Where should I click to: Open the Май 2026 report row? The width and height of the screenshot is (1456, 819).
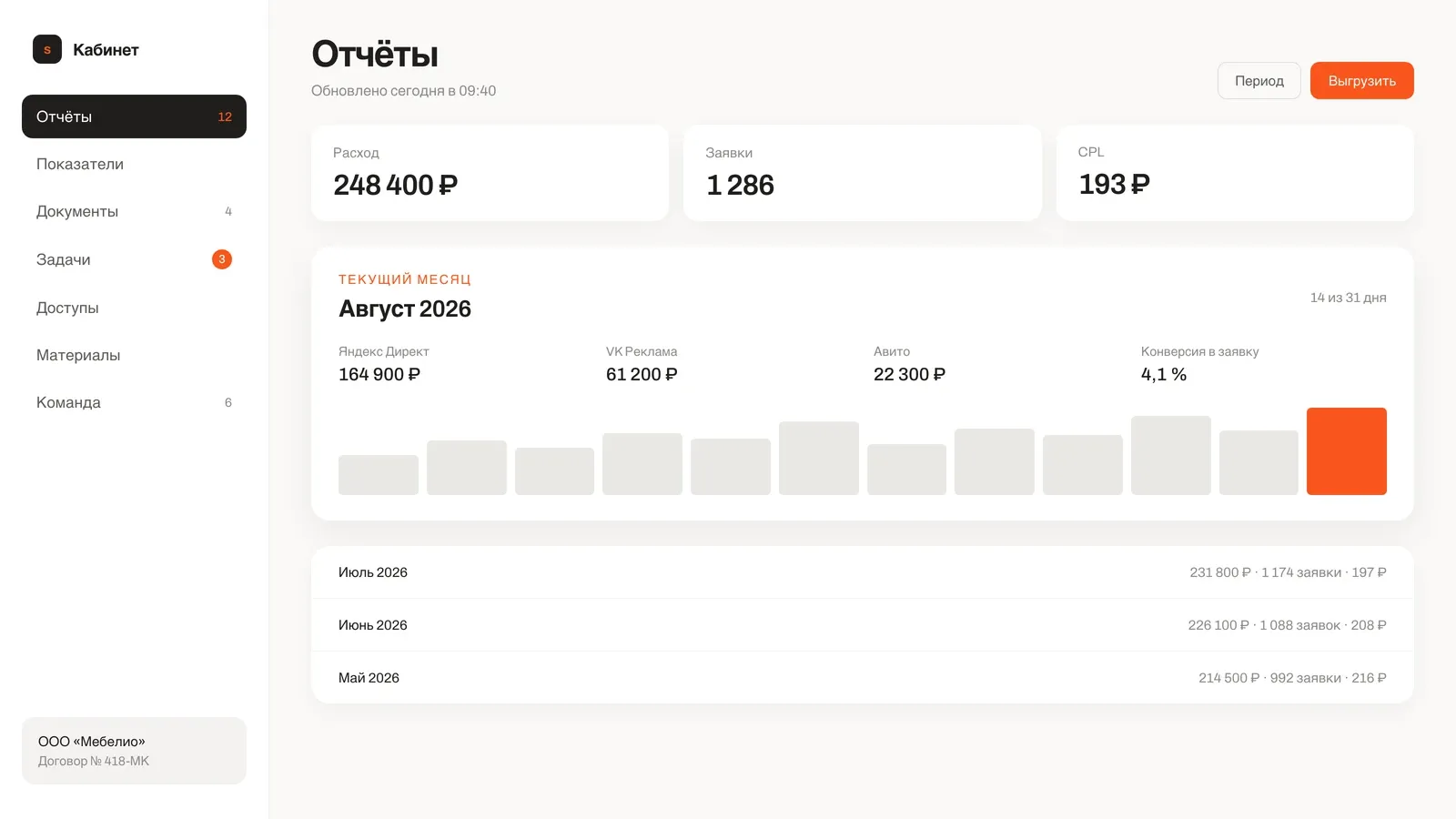863,678
